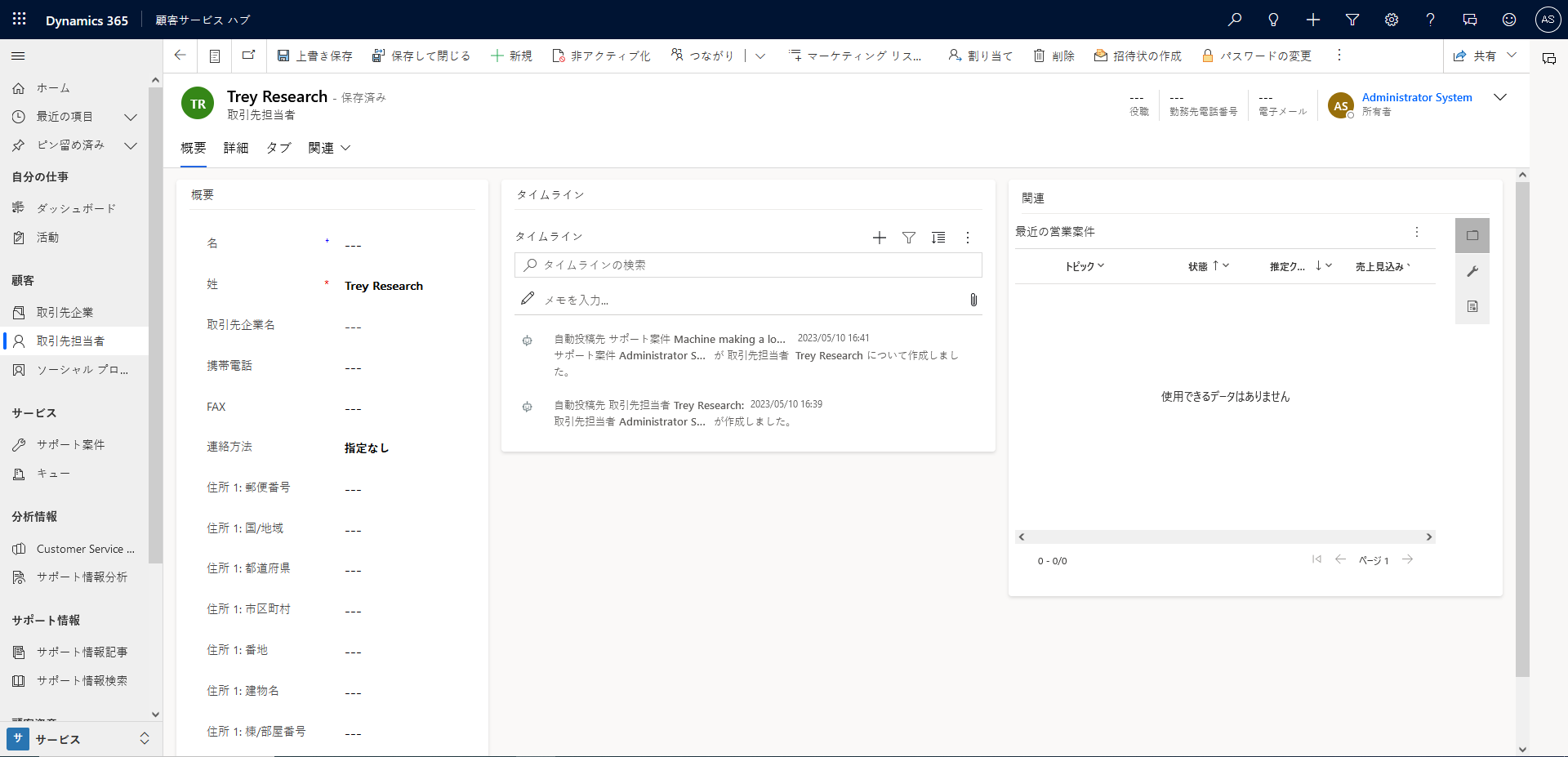
Task: Toggle the hamburger navigation menu
Action: coord(18,56)
